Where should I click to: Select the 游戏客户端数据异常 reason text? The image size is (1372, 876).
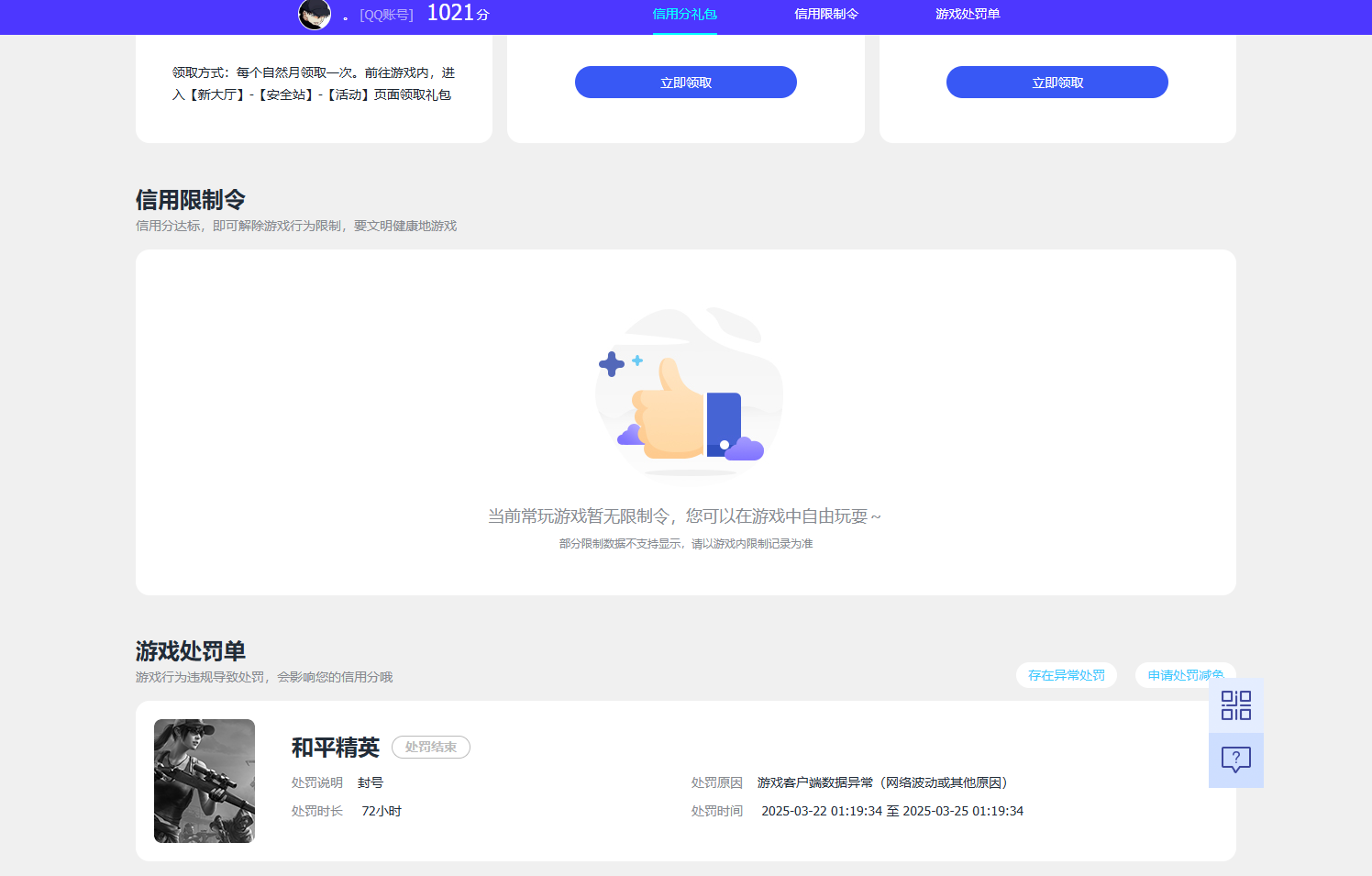(882, 782)
